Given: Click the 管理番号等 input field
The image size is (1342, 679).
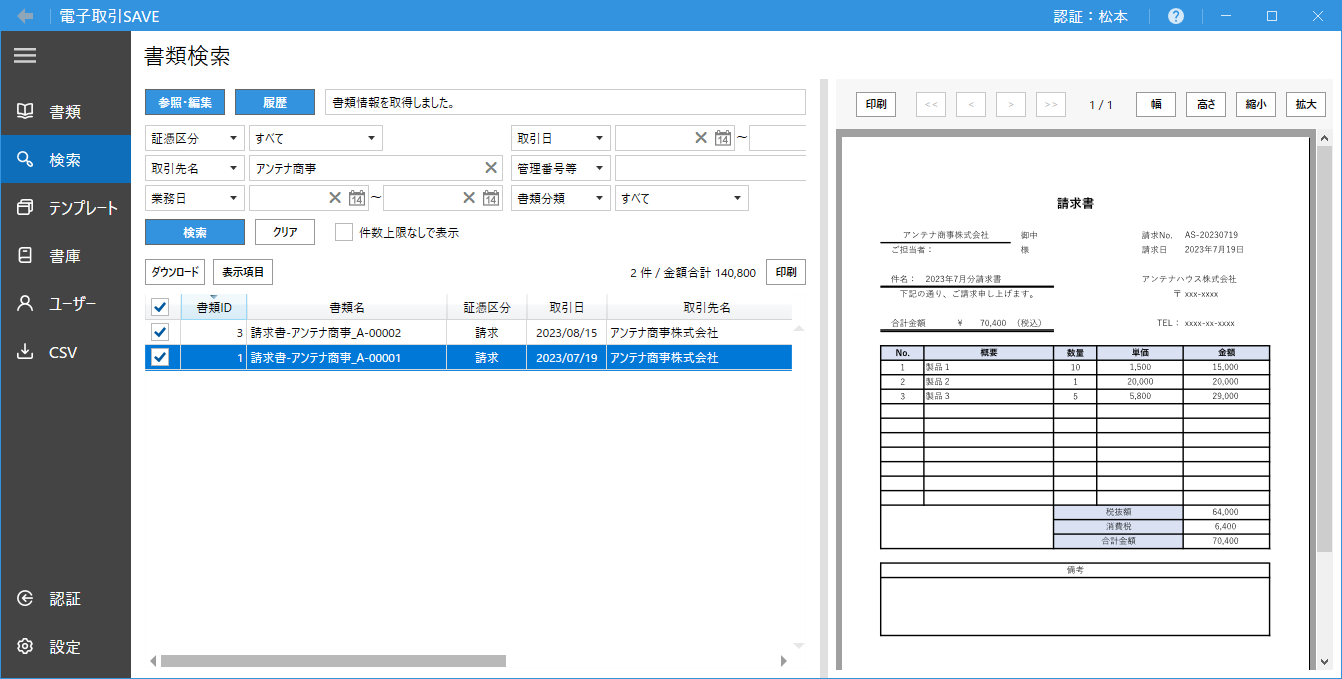Looking at the screenshot, I should 710,168.
